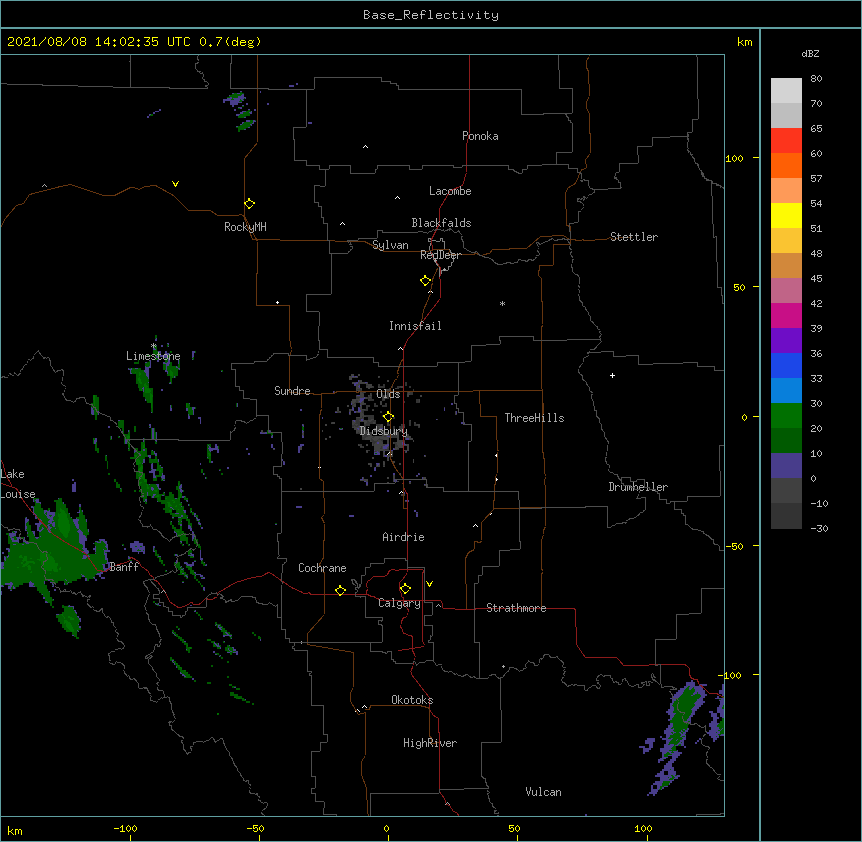The height and width of the screenshot is (842, 862).
Task: Click the Banff label
Action: 124,567
